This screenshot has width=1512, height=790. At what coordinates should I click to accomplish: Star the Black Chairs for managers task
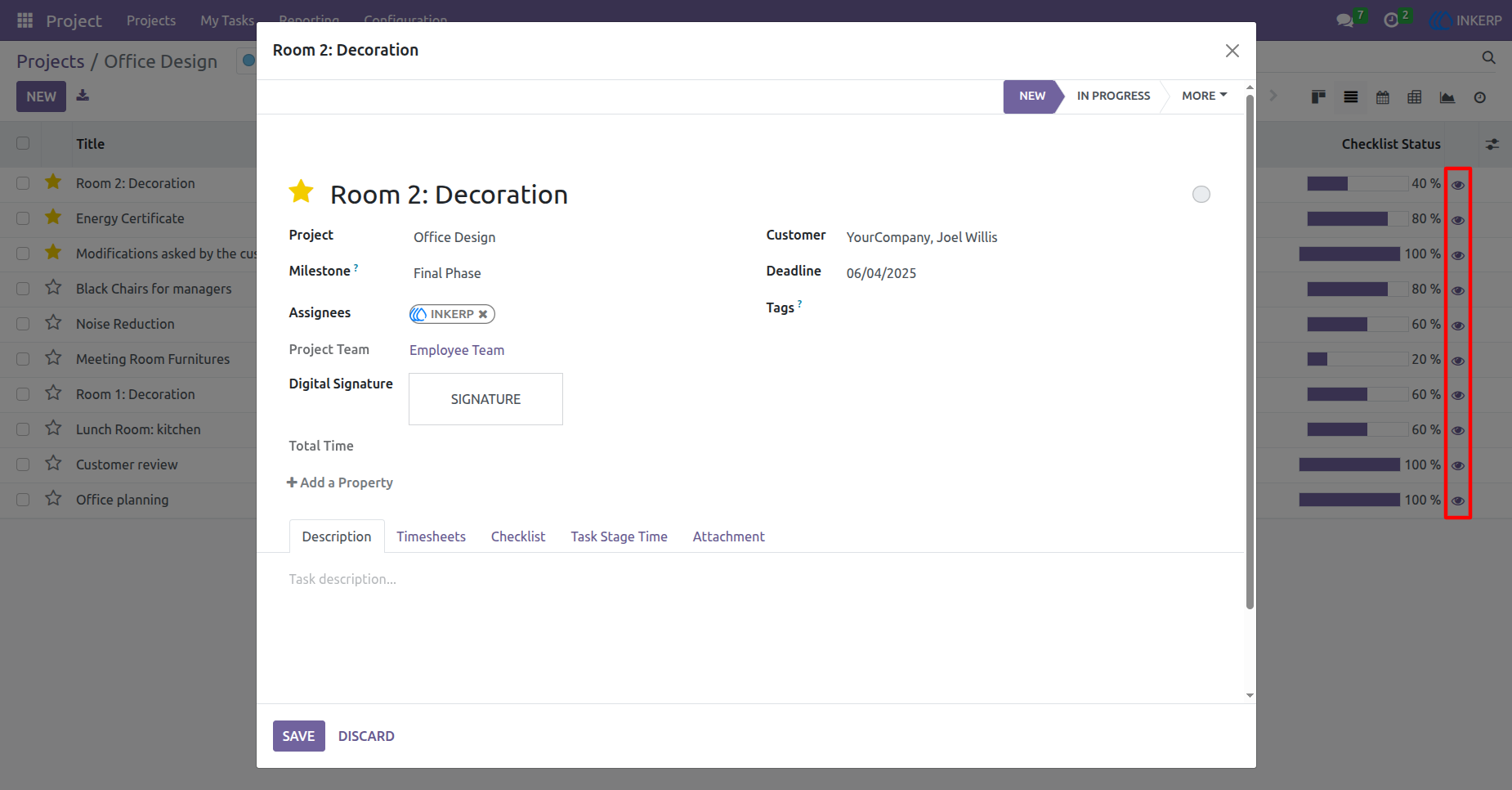(x=53, y=287)
